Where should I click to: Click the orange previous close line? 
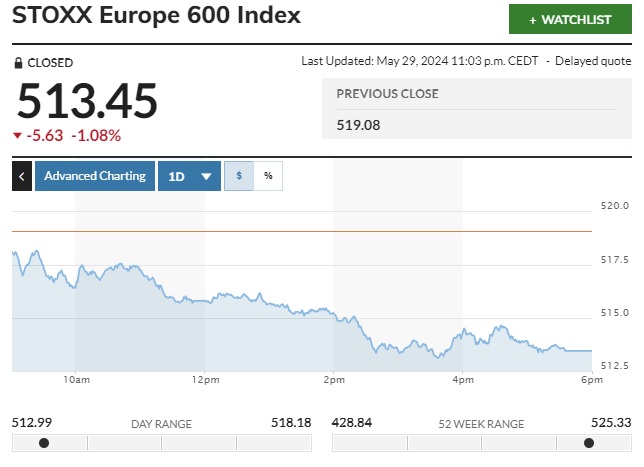coord(300,232)
